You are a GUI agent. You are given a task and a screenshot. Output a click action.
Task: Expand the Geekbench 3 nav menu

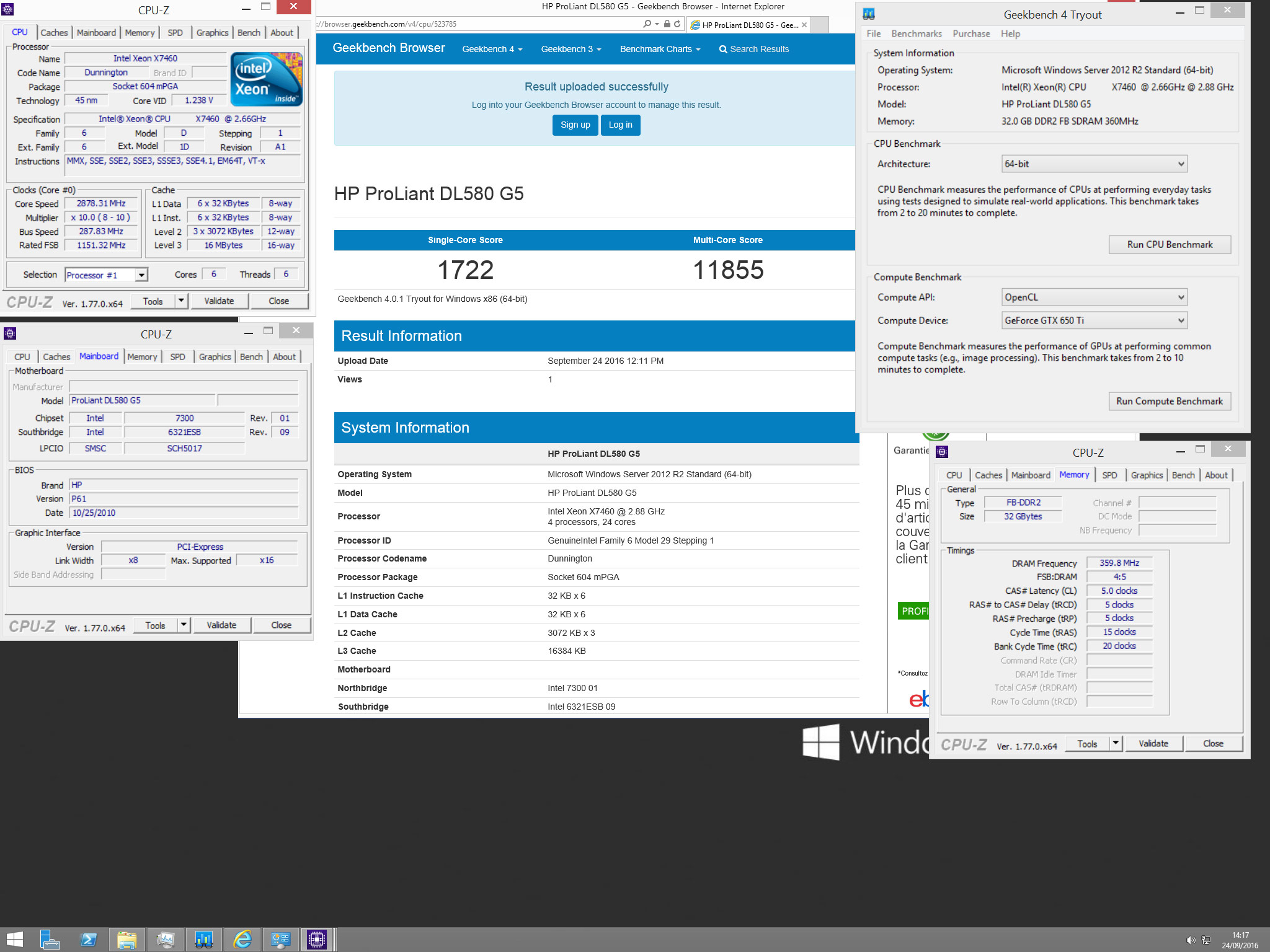tap(571, 49)
